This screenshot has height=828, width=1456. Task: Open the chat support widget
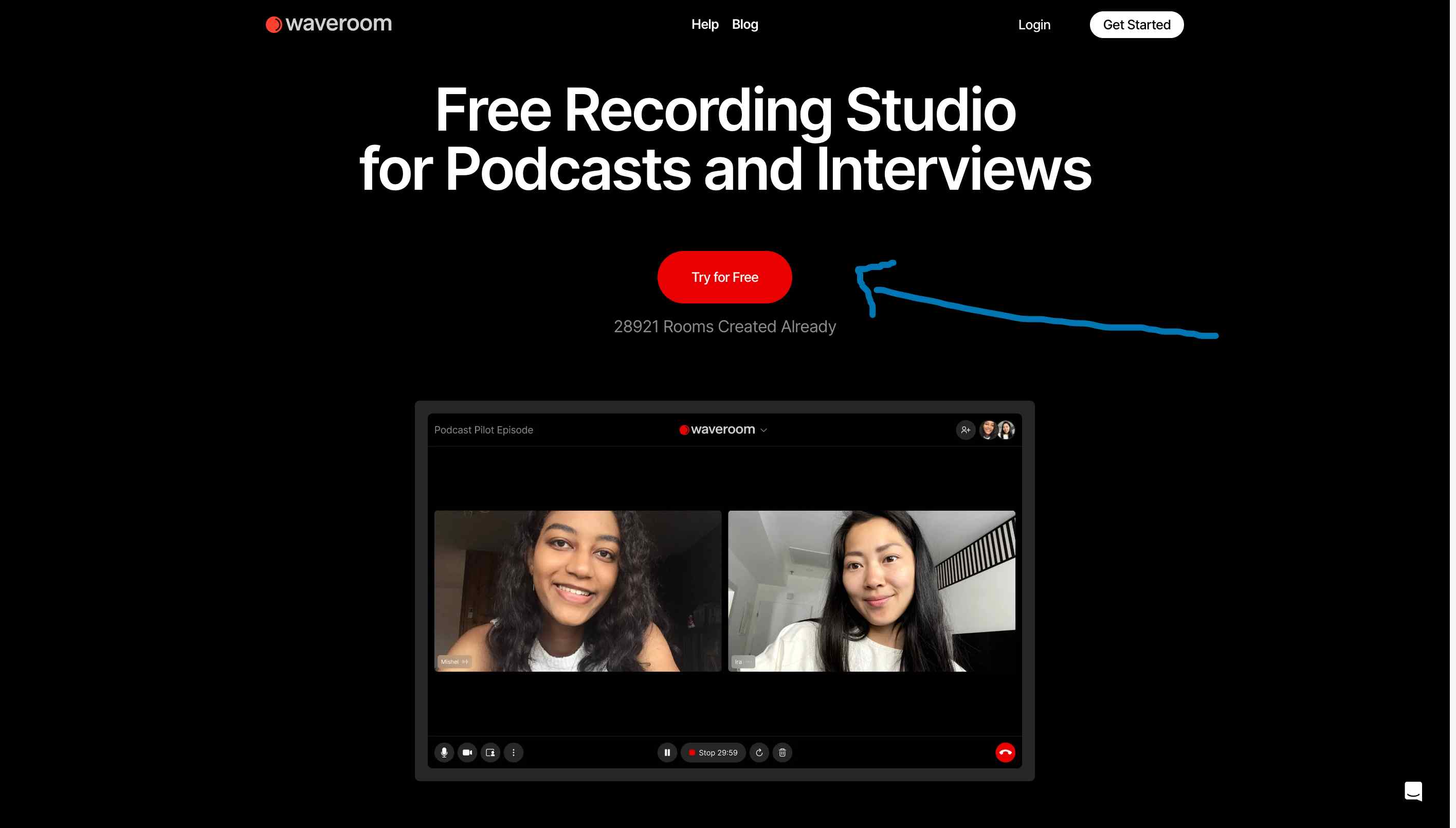(x=1413, y=791)
